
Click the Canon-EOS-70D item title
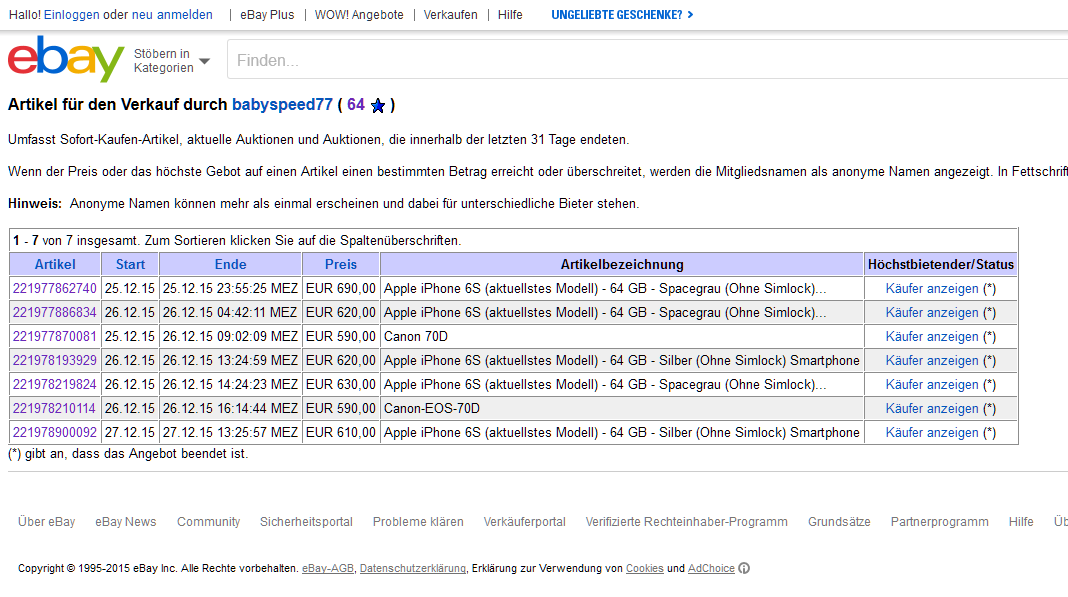(x=432, y=408)
